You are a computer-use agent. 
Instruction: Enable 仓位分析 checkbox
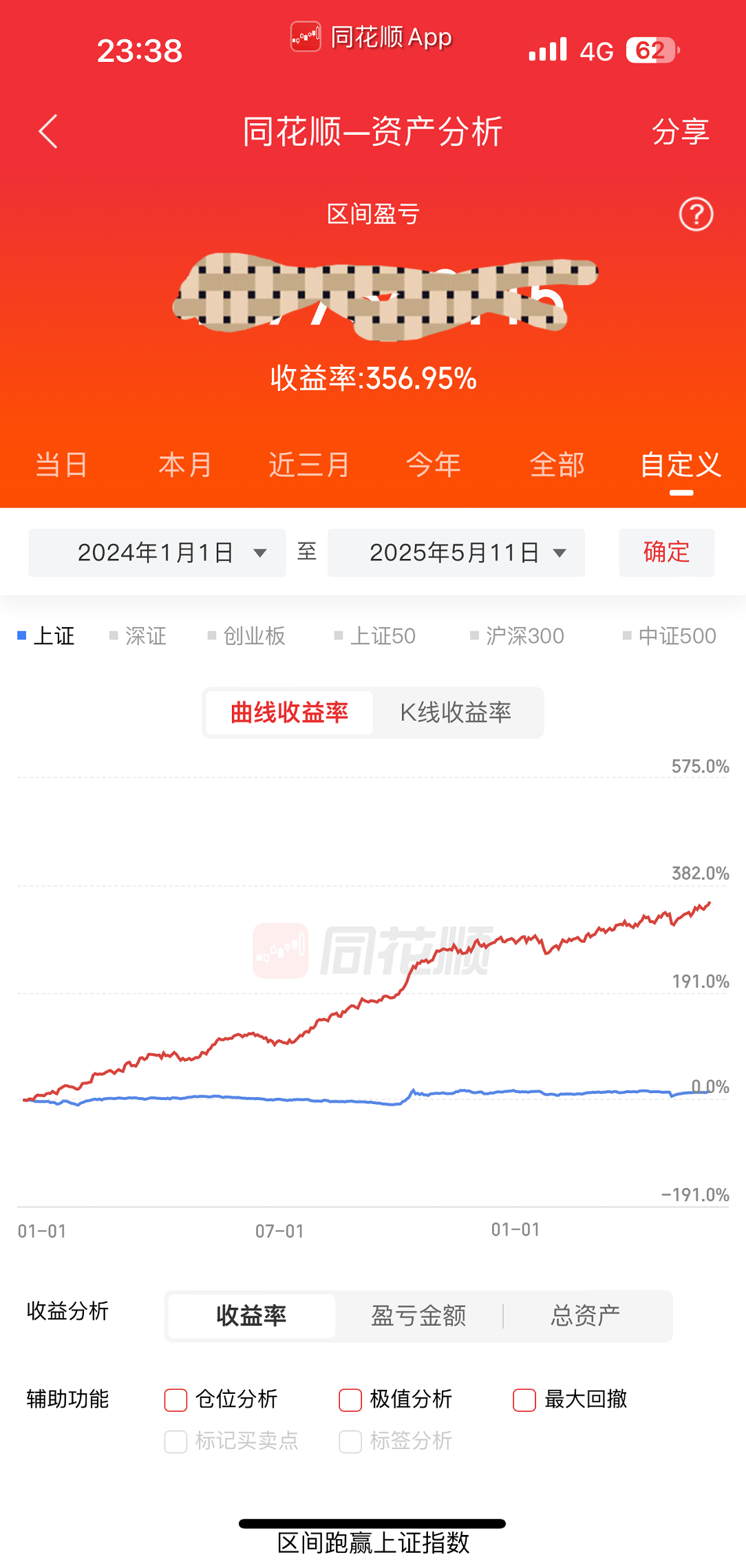tap(176, 1399)
